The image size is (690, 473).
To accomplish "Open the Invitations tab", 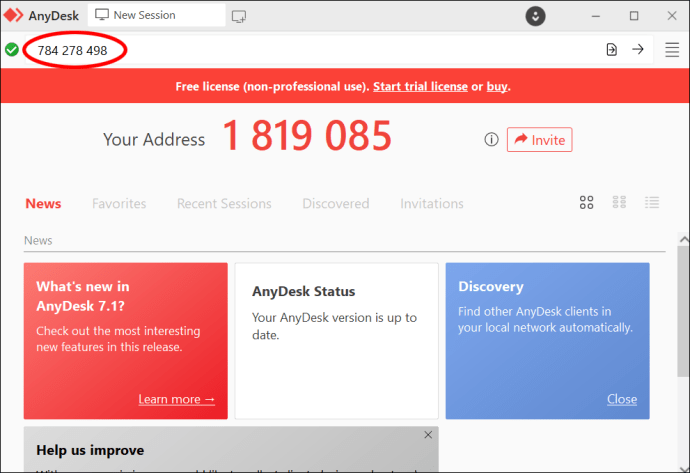I will point(432,203).
